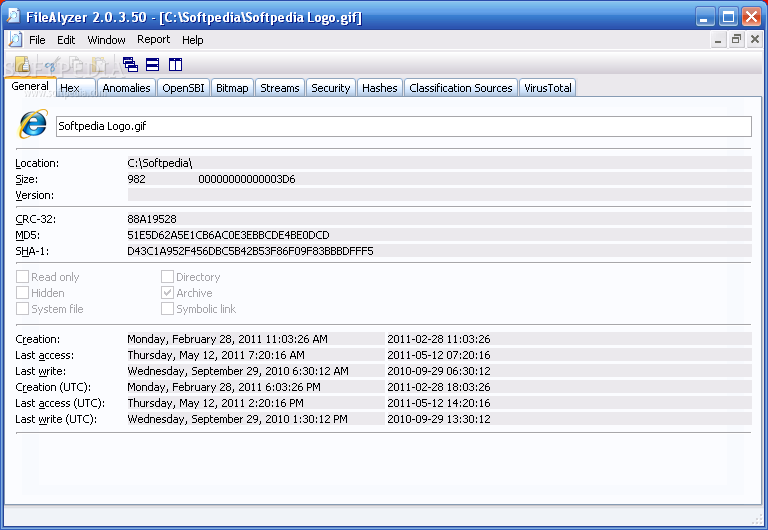Toggle the Symbolic link checkbox

pos(168,309)
